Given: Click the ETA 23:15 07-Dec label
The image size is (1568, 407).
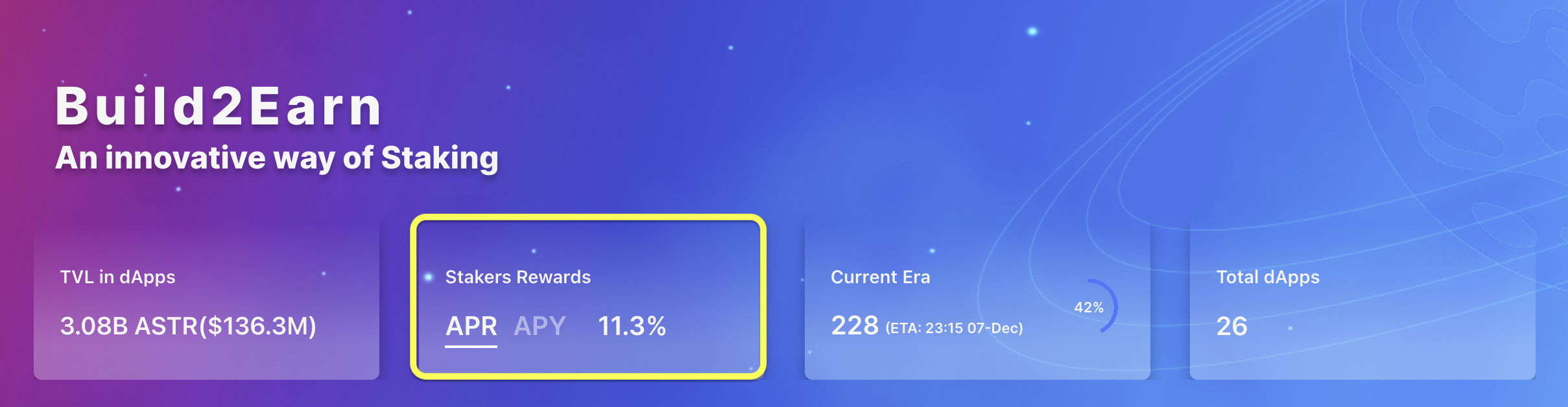Looking at the screenshot, I should click(955, 329).
